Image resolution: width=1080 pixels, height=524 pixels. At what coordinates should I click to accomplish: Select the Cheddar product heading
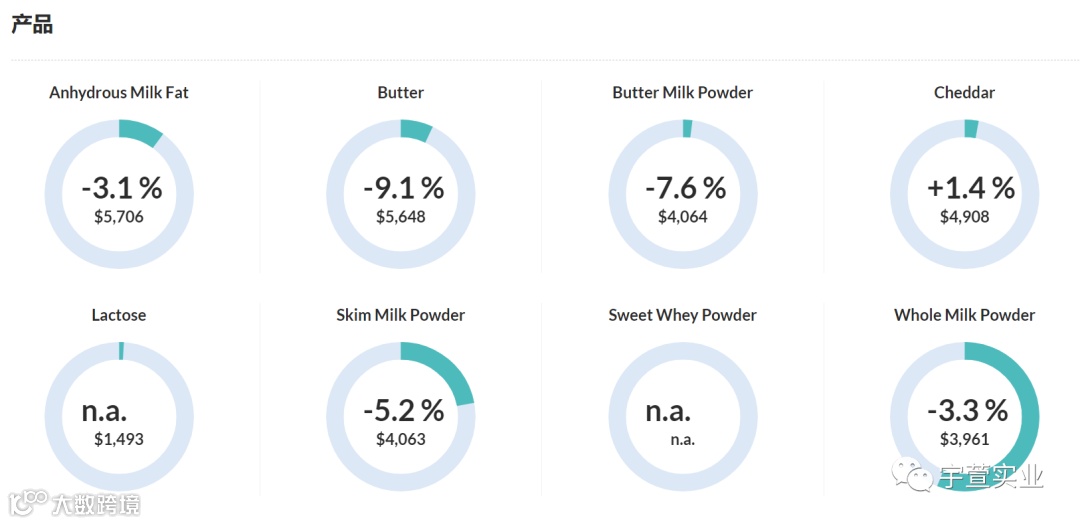(x=964, y=93)
